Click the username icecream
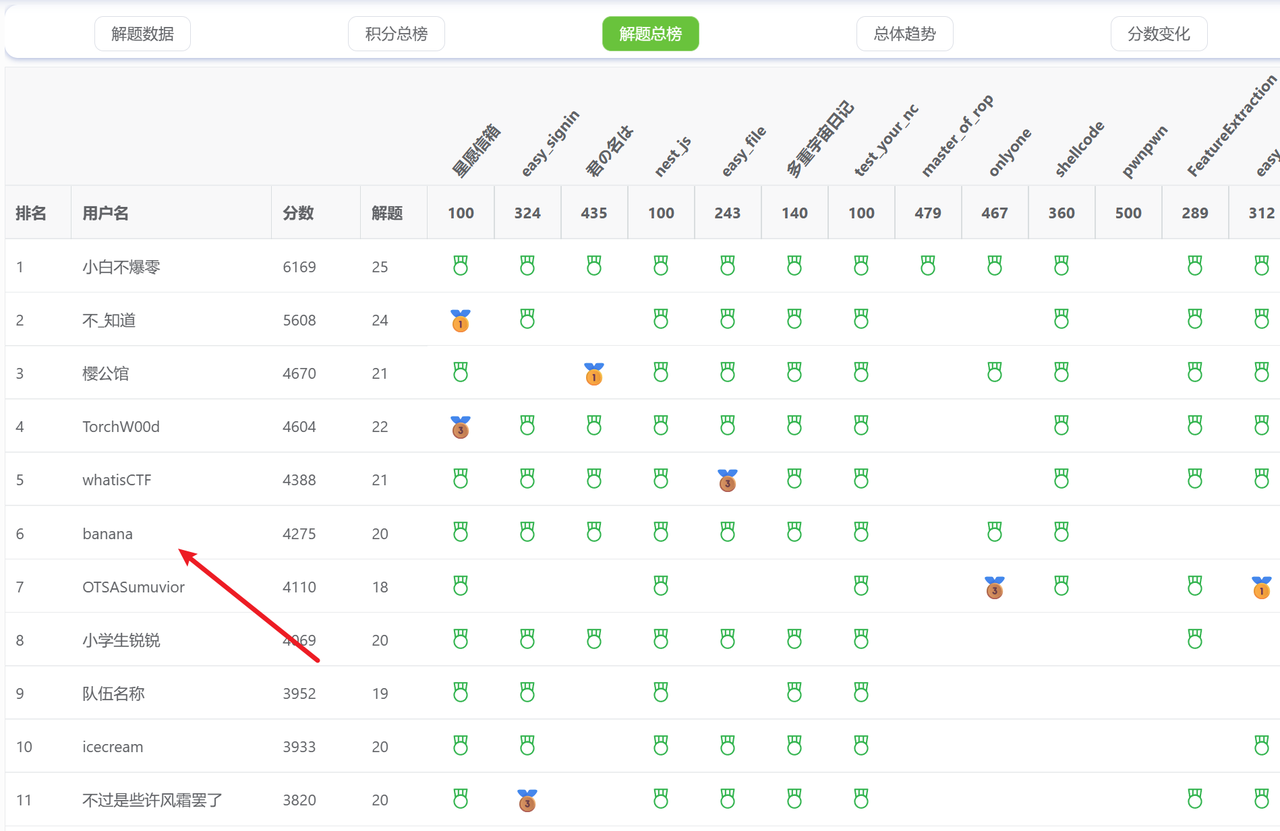The image size is (1280, 831). pos(113,747)
